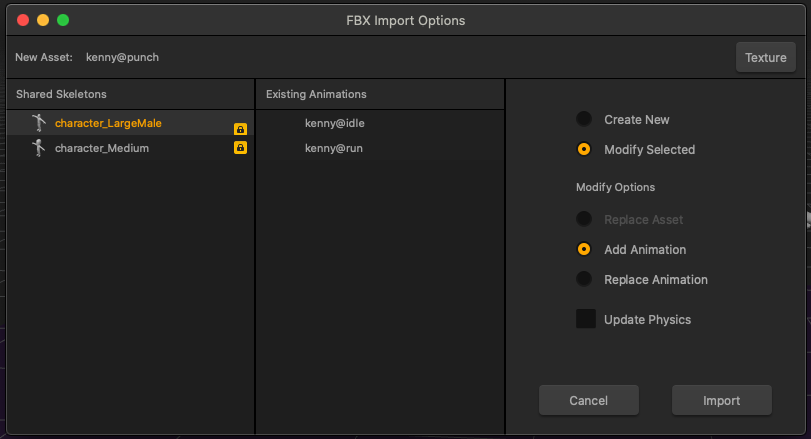Image resolution: width=811 pixels, height=439 pixels.
Task: Click the character_LargeMale skeleton icon
Action: coord(38,123)
